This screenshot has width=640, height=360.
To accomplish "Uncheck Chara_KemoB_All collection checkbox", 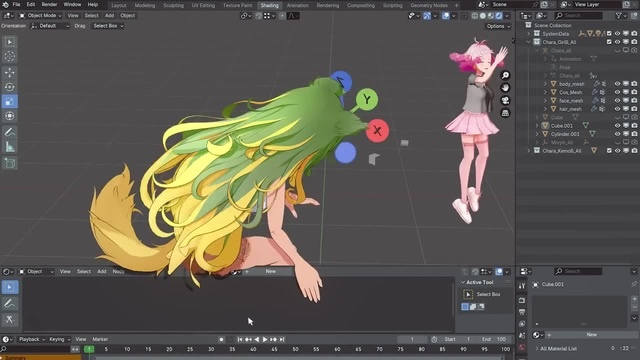I will [x=609, y=151].
